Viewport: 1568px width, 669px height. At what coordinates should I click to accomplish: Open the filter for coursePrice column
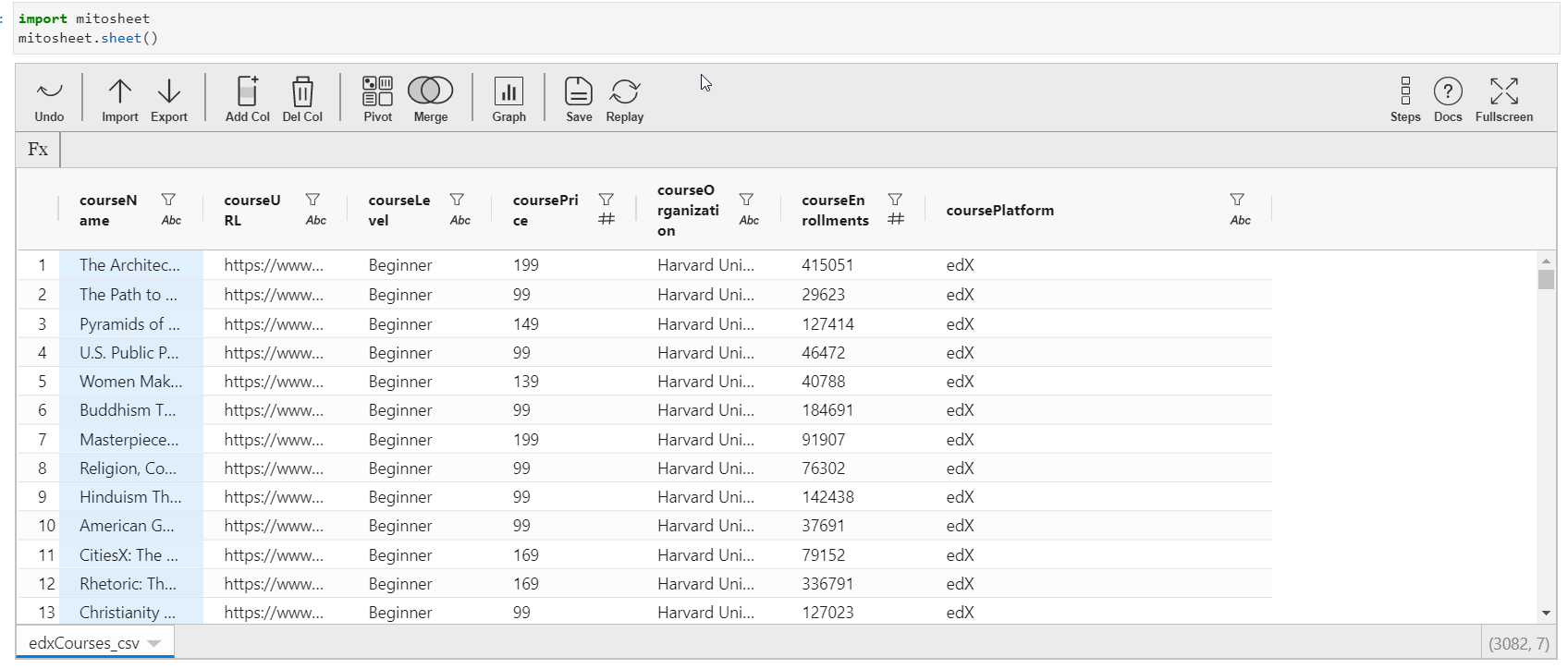click(606, 200)
